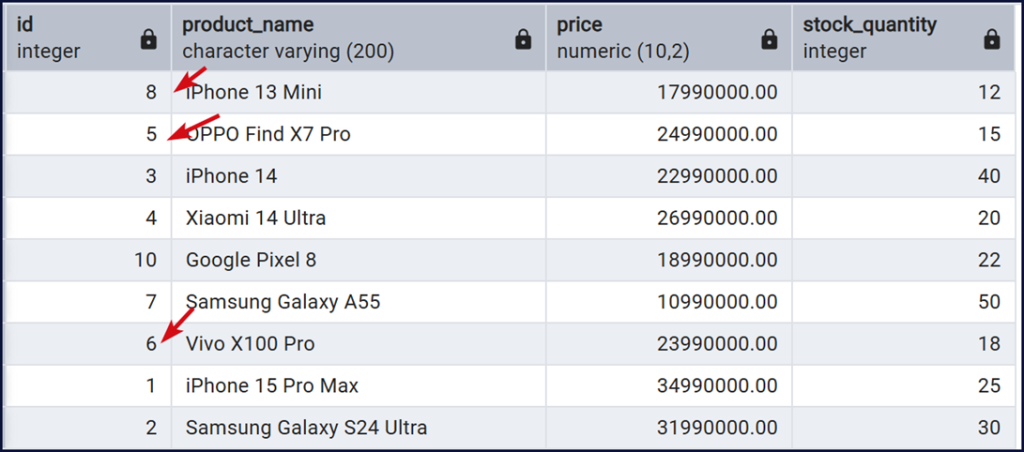Click price cell 34990000.00
1024x452 pixels.
tap(717, 386)
